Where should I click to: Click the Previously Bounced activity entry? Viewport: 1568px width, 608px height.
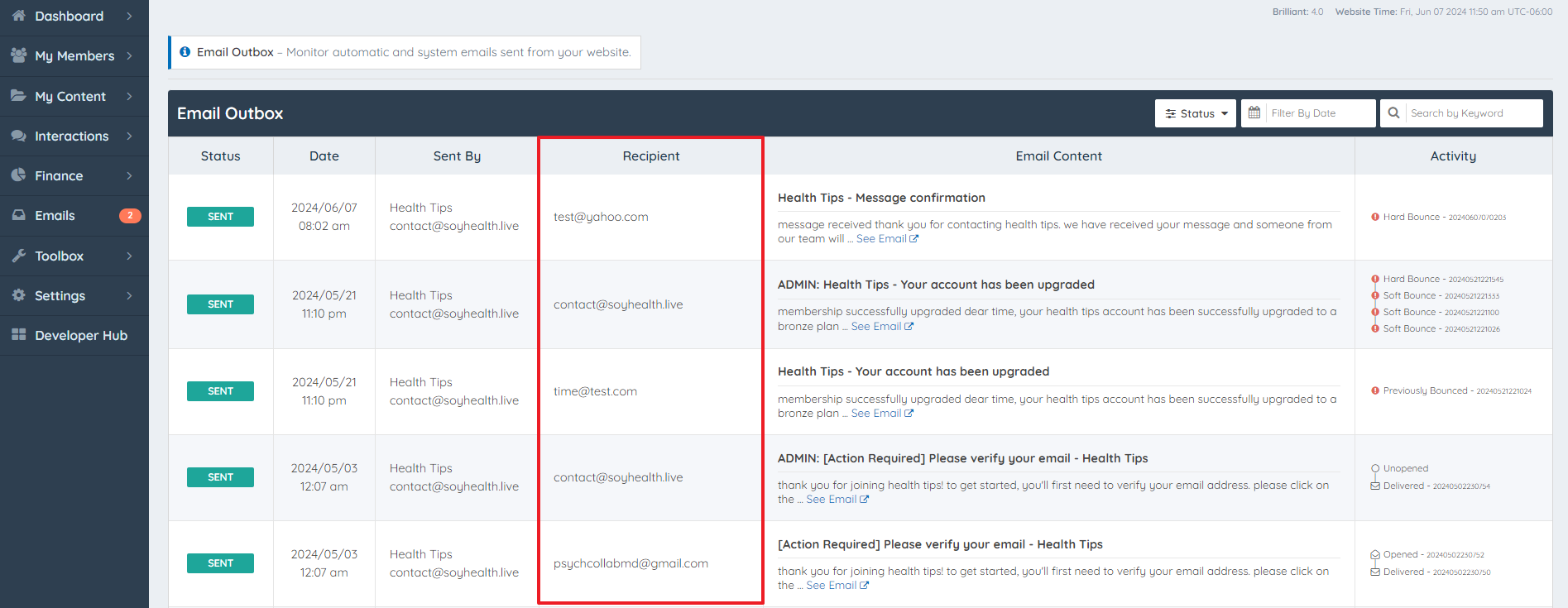pyautogui.click(x=1451, y=390)
